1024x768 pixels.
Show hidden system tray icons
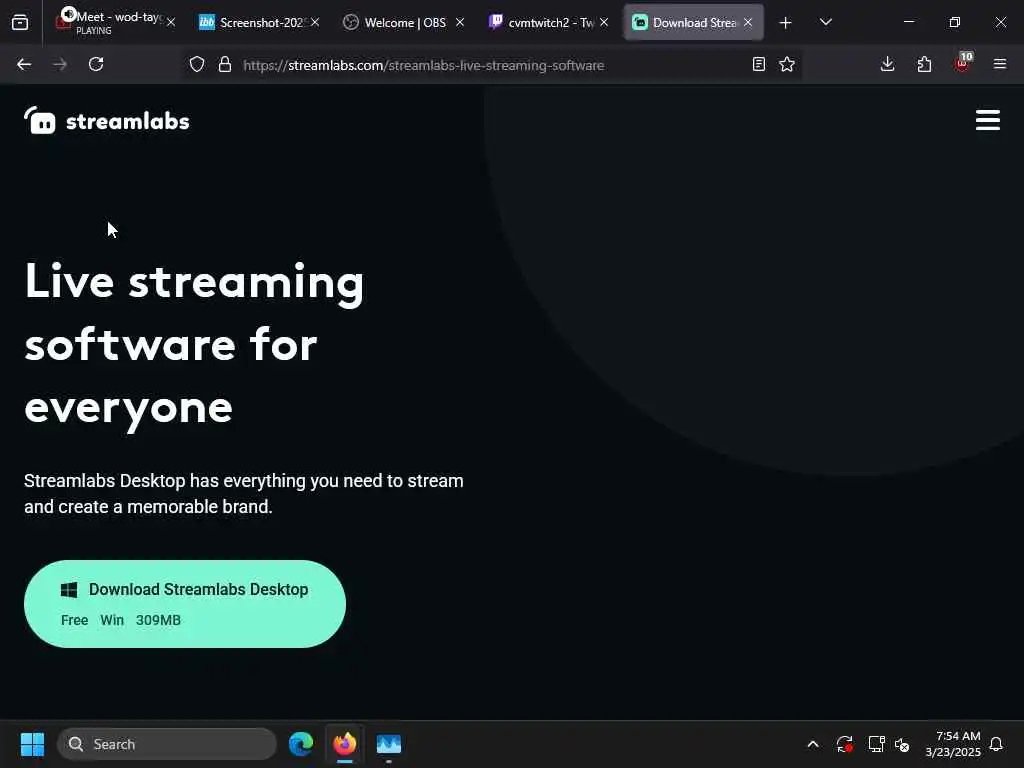(x=813, y=744)
